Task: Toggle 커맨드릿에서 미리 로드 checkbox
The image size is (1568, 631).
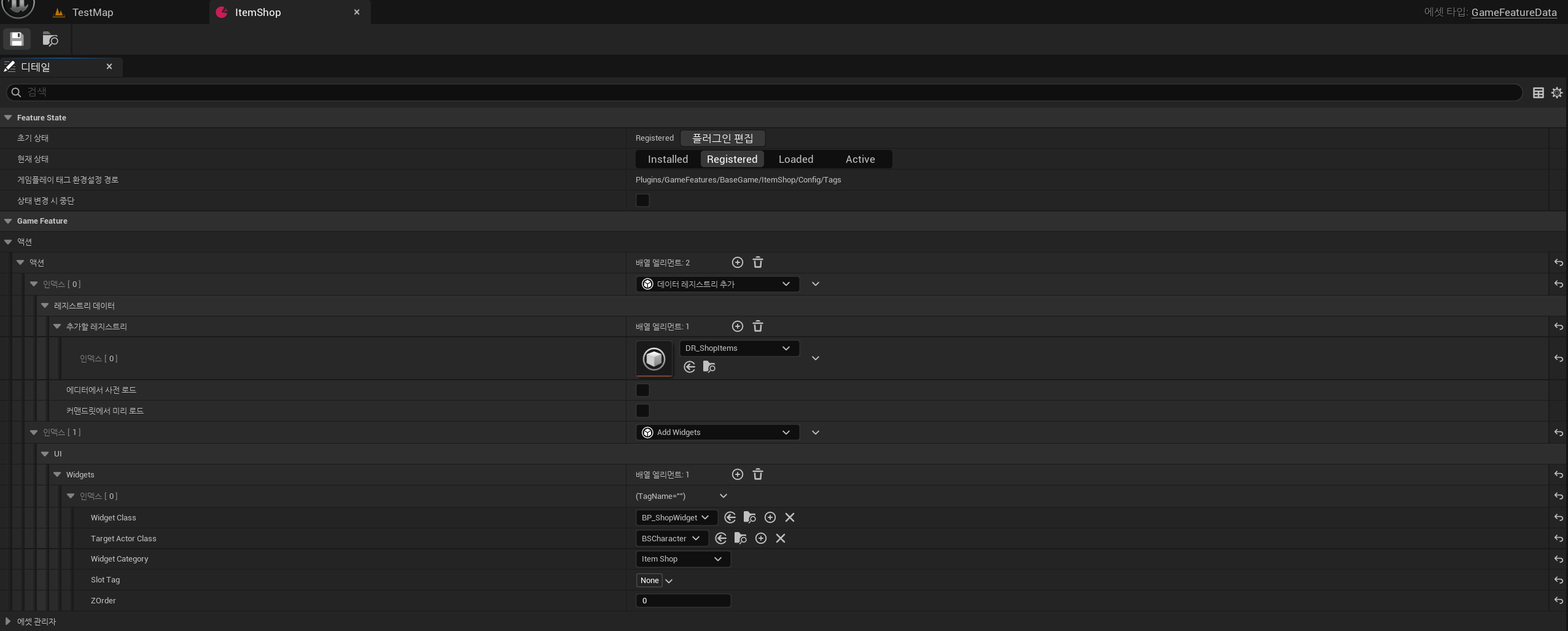Action: tap(642, 411)
